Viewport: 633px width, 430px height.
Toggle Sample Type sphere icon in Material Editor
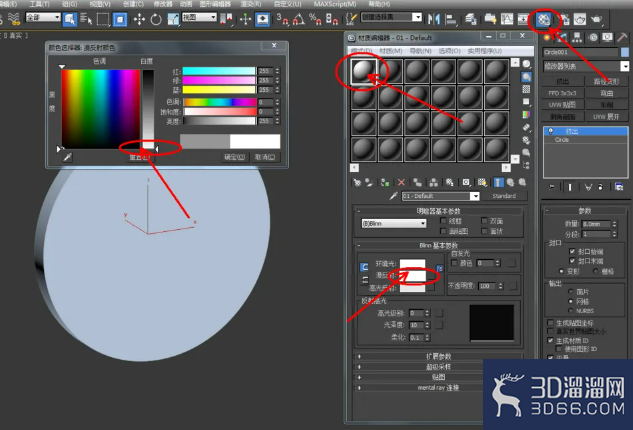pyautogui.click(x=526, y=64)
